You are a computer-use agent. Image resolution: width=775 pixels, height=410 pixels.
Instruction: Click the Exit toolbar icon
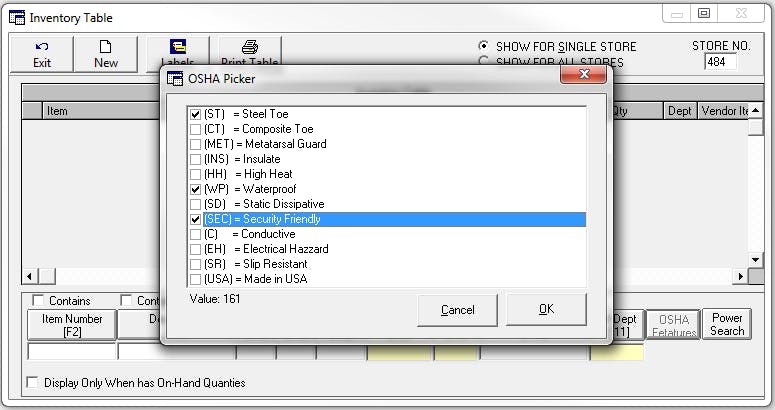pos(41,53)
